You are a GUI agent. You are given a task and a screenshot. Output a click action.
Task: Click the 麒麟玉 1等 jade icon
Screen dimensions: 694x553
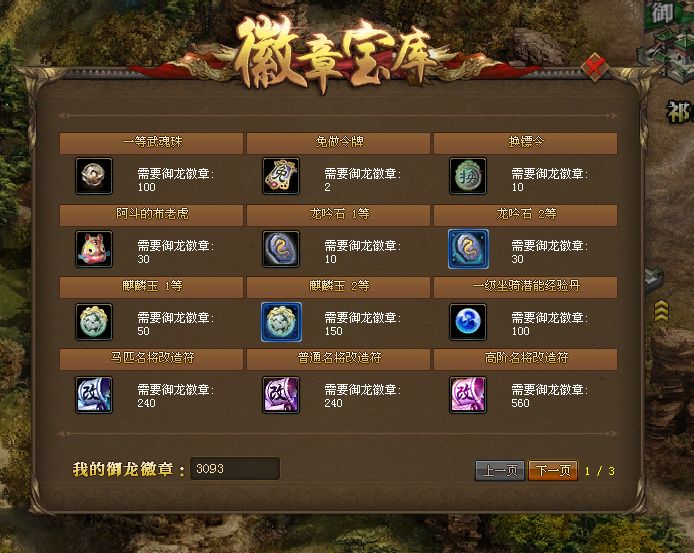point(94,322)
